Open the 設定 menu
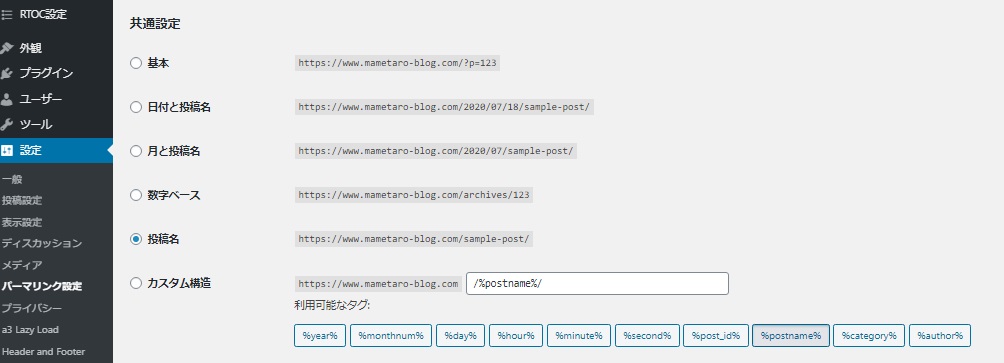The width and height of the screenshot is (1004, 363). click(x=56, y=150)
